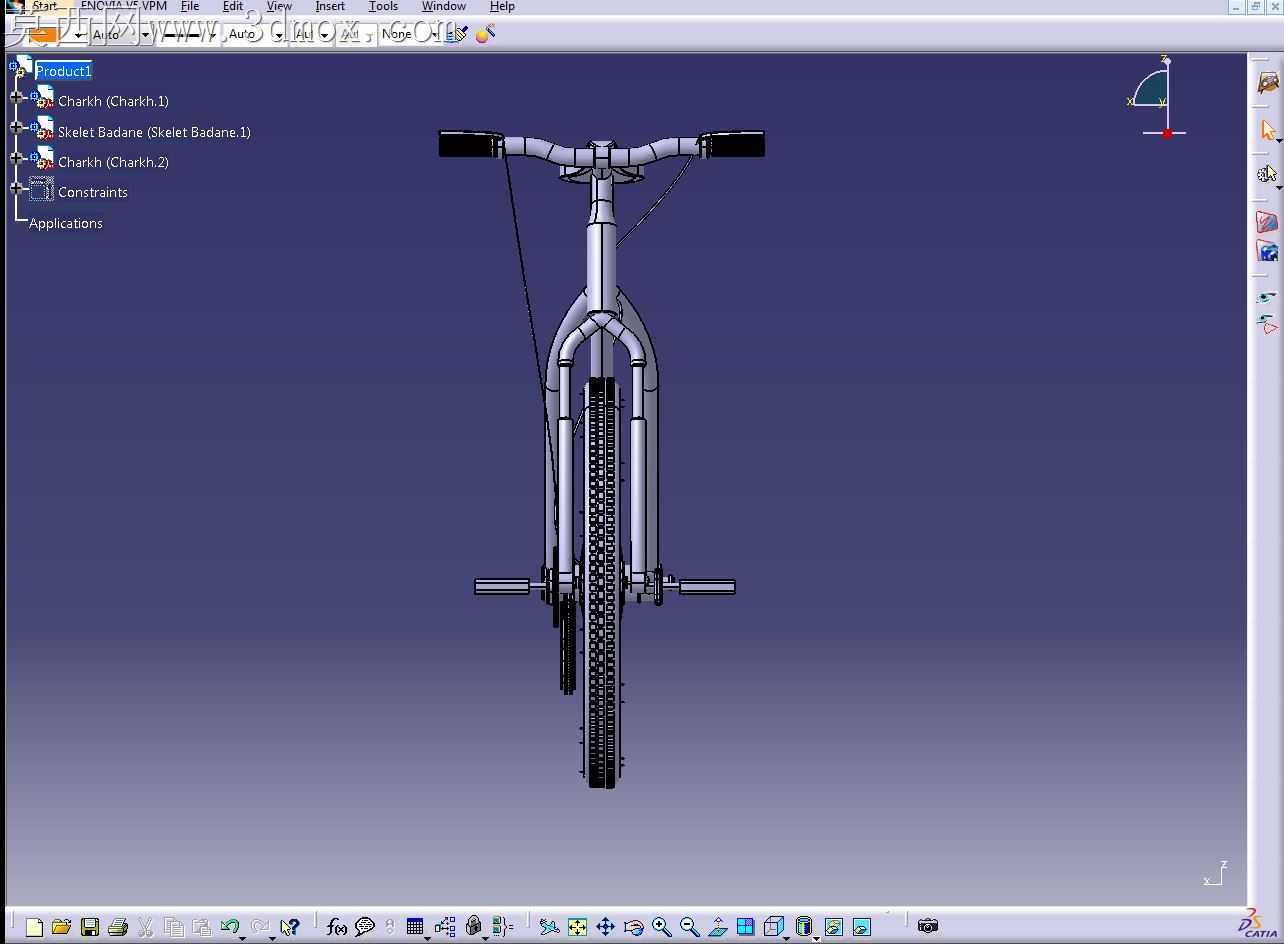Viewport: 1284px width, 944px height.
Task: Click the top workbench icon in right toolbar
Action: pos(1267,82)
